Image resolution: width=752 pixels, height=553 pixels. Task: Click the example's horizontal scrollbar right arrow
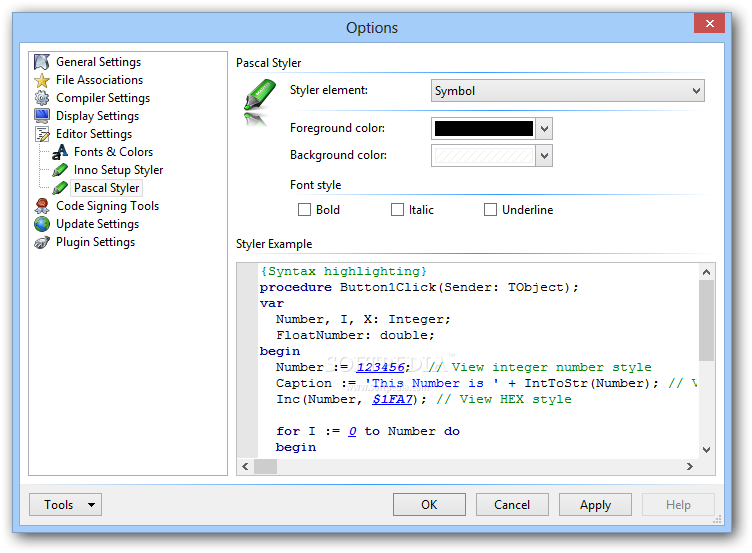click(690, 466)
